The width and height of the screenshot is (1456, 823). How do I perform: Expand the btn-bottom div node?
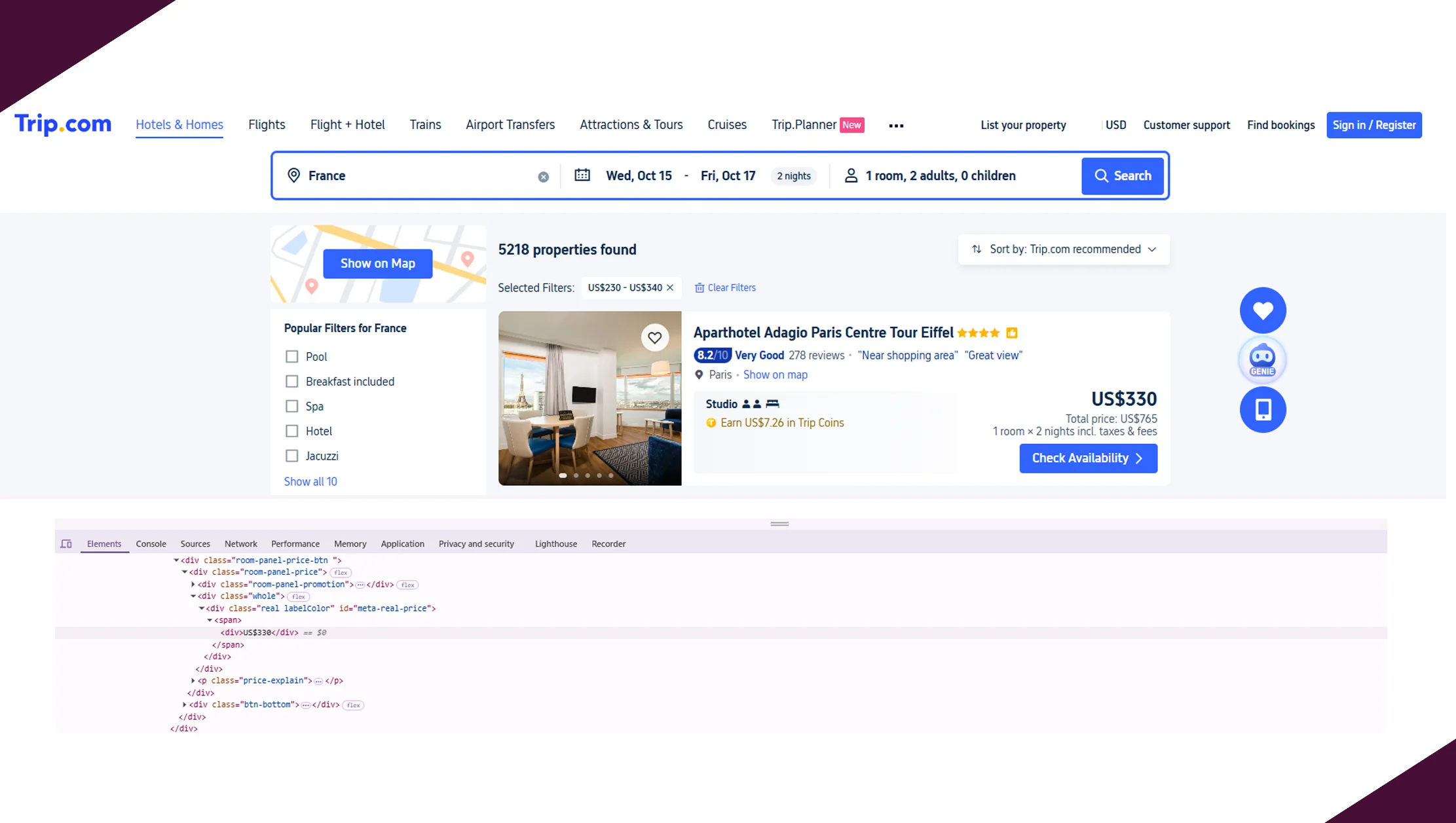click(185, 705)
